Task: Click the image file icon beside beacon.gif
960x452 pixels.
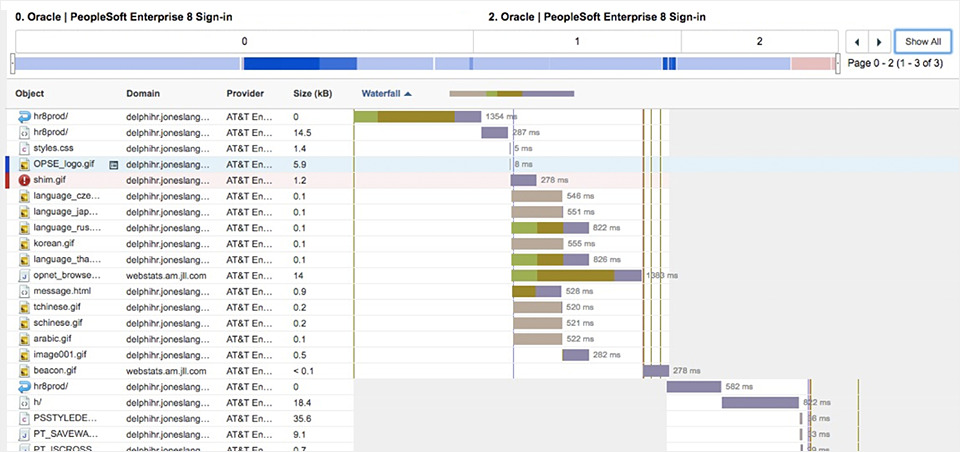Action: click(24, 370)
